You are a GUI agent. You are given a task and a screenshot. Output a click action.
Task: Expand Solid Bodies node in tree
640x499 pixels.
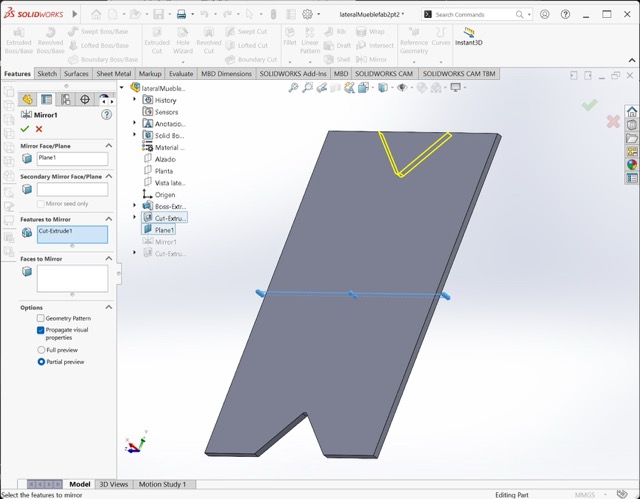134,135
